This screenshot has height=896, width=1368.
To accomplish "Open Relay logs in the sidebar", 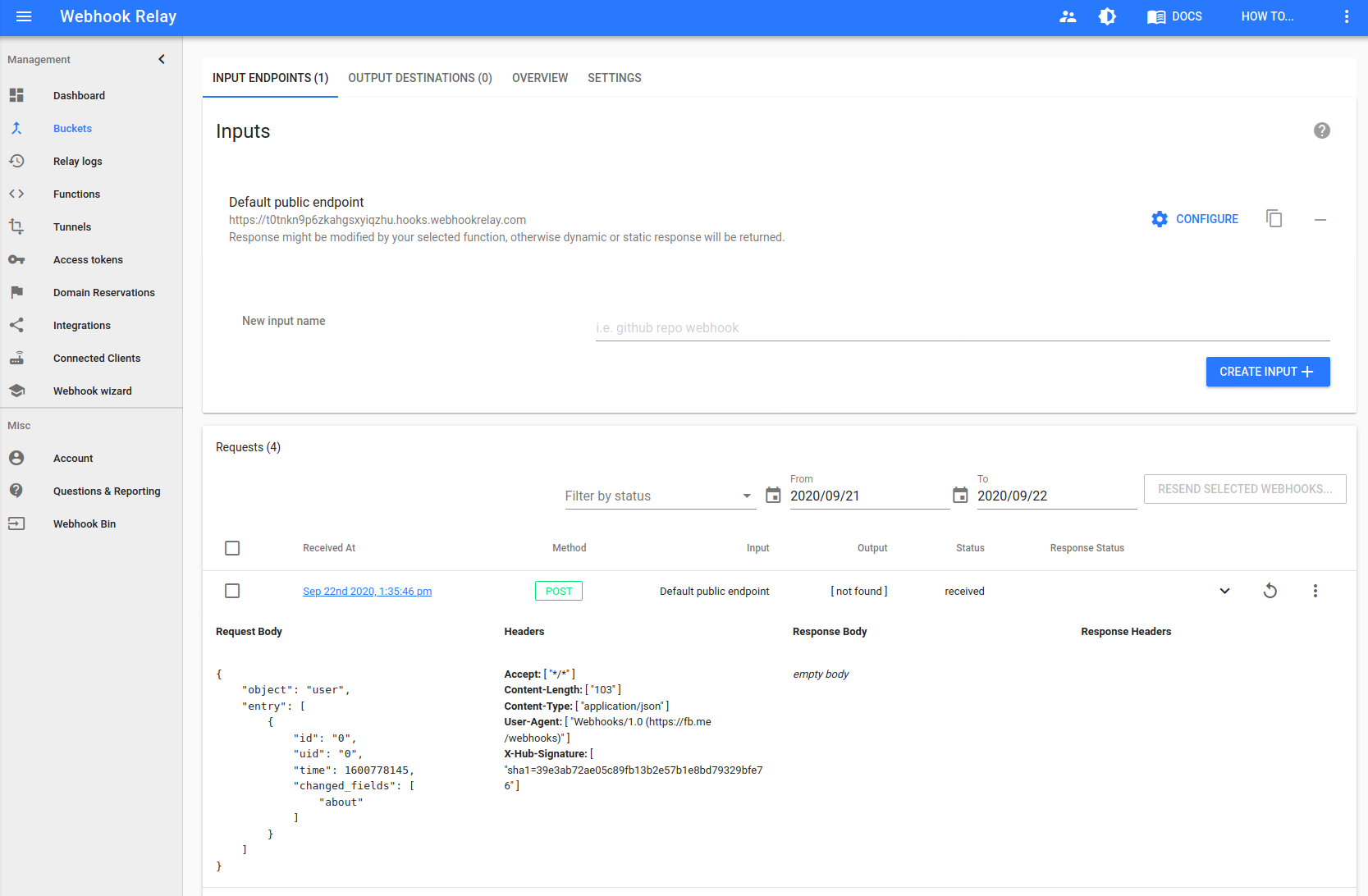I will pos(78,162).
